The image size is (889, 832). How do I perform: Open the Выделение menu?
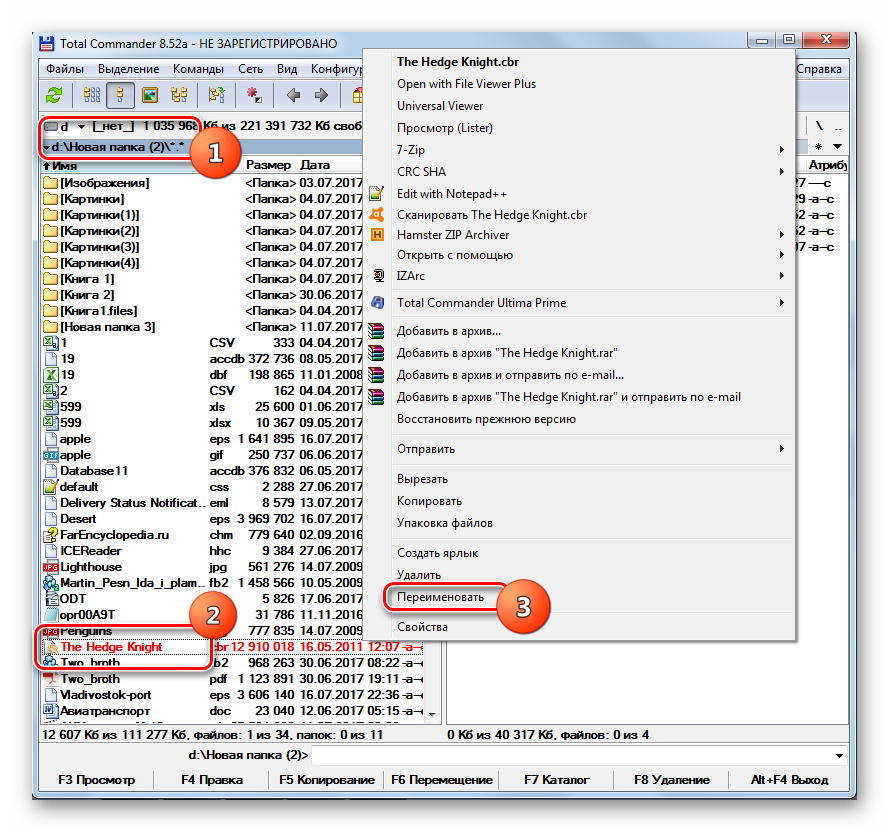128,69
